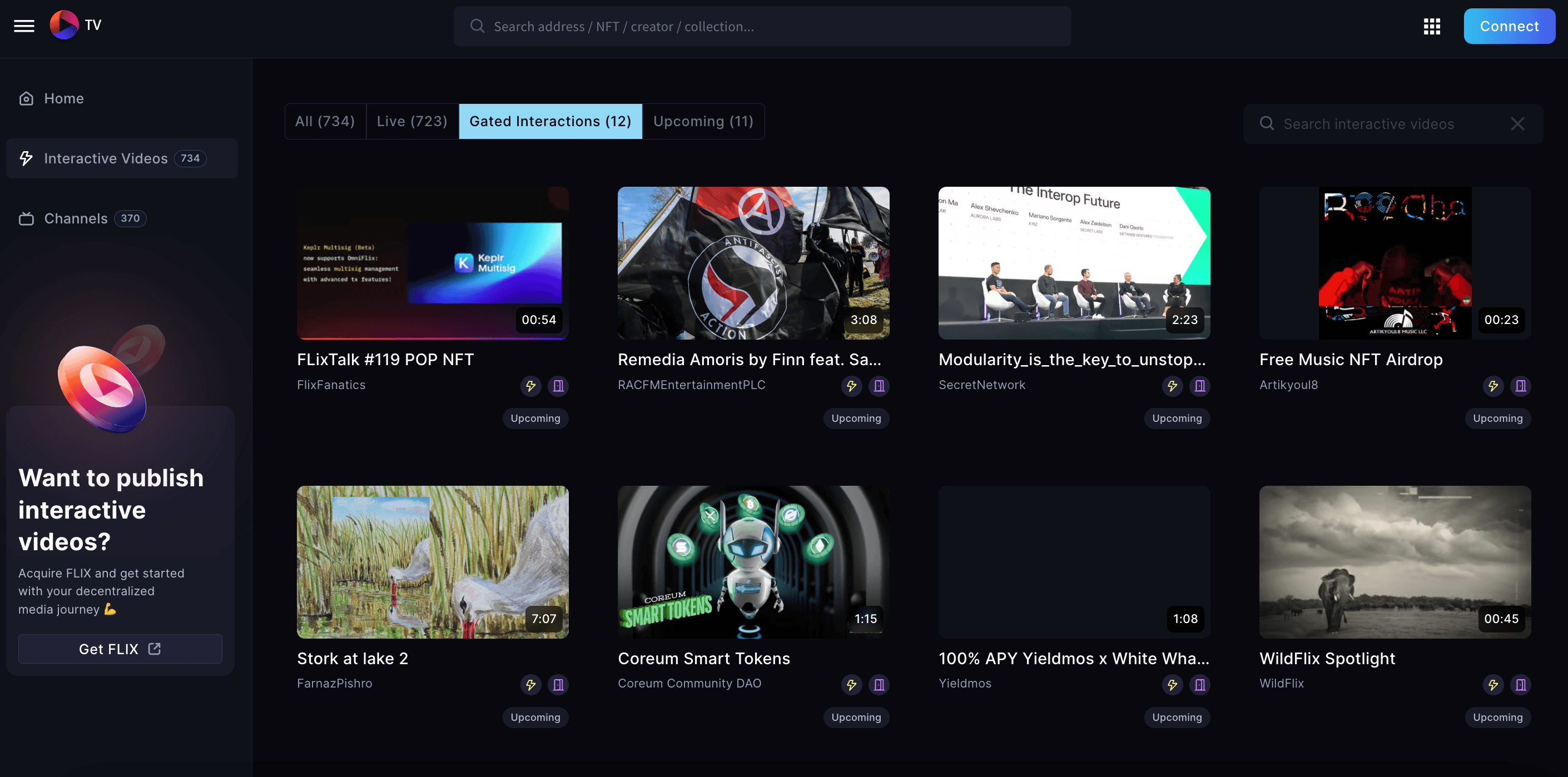Clear the interactive videos search field

1518,122
